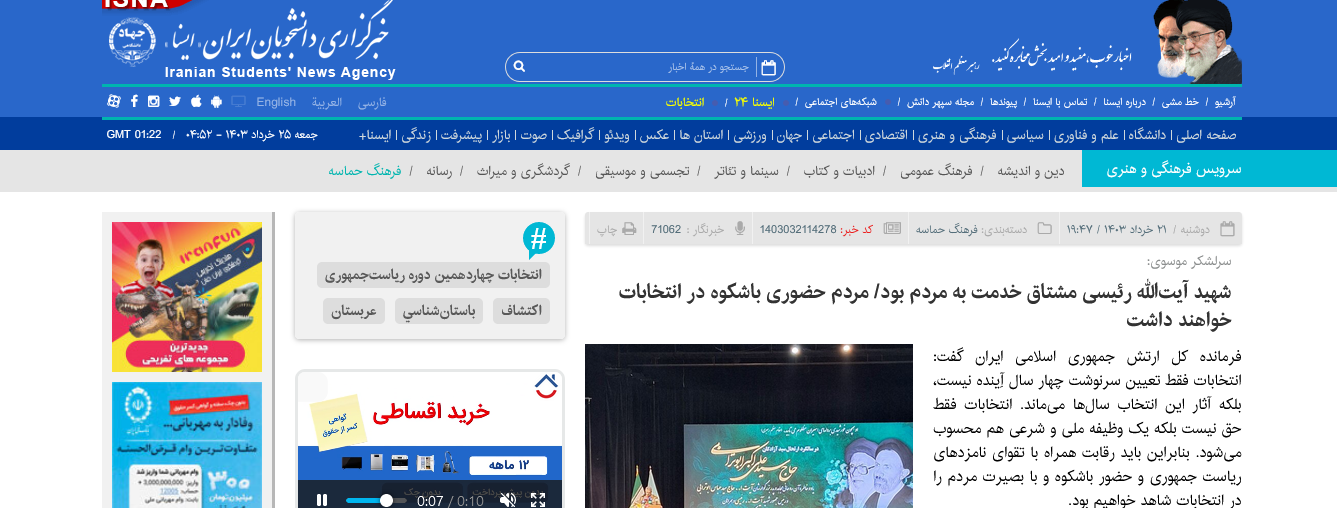This screenshot has height=508, width=1337.
Task: Switch language to فارسی
Action: pyautogui.click(x=373, y=102)
